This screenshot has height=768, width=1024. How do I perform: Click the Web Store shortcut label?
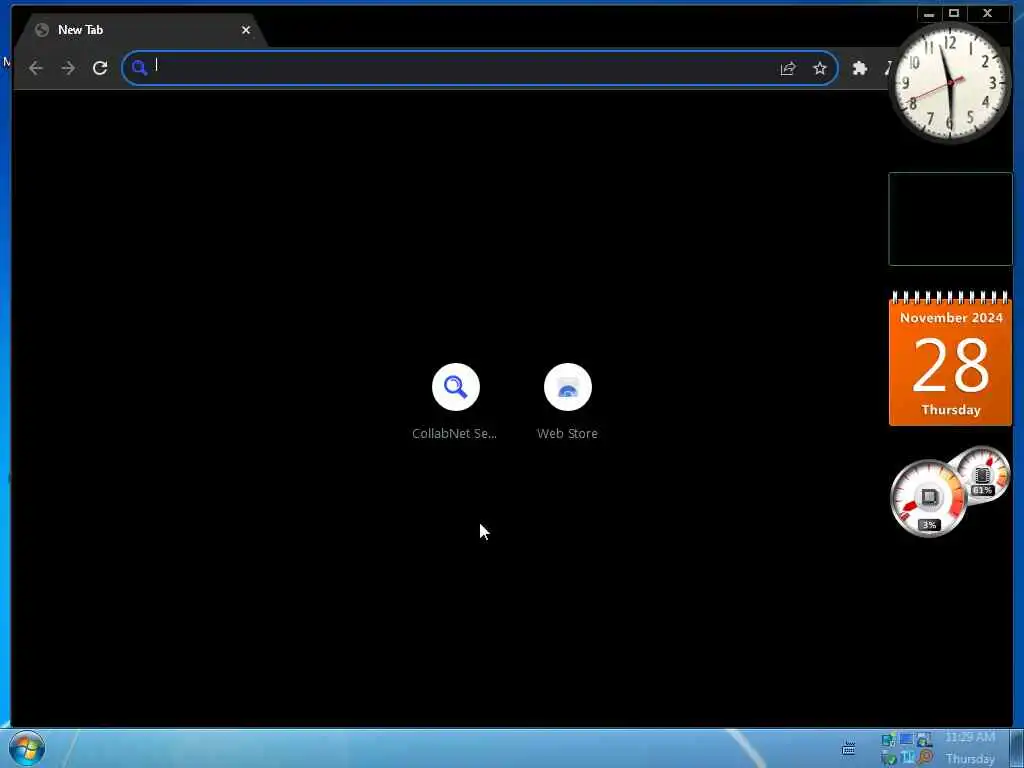pyautogui.click(x=568, y=434)
